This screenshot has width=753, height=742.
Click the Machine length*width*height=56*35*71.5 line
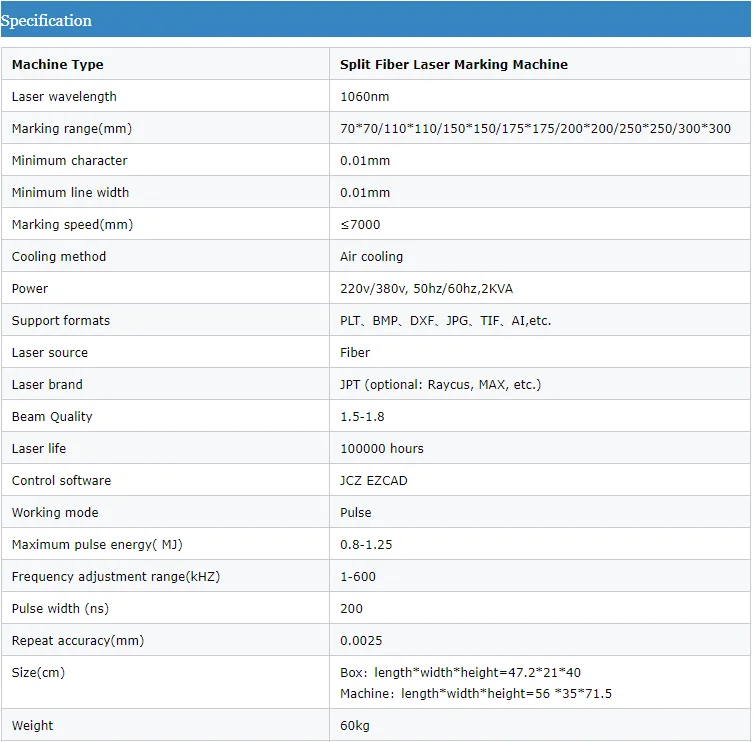476,694
